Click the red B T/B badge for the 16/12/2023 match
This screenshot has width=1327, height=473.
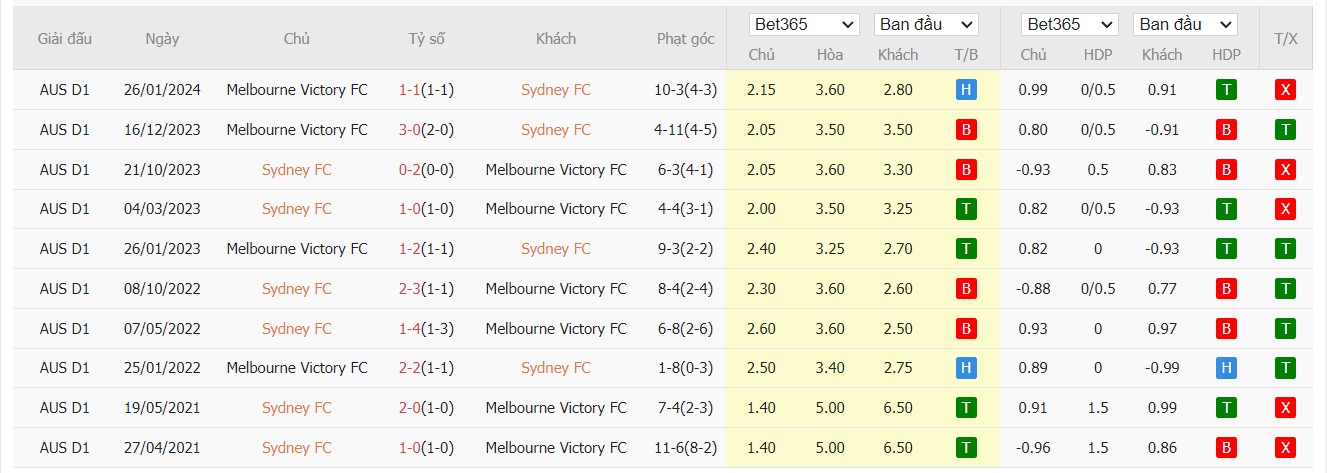(x=966, y=130)
